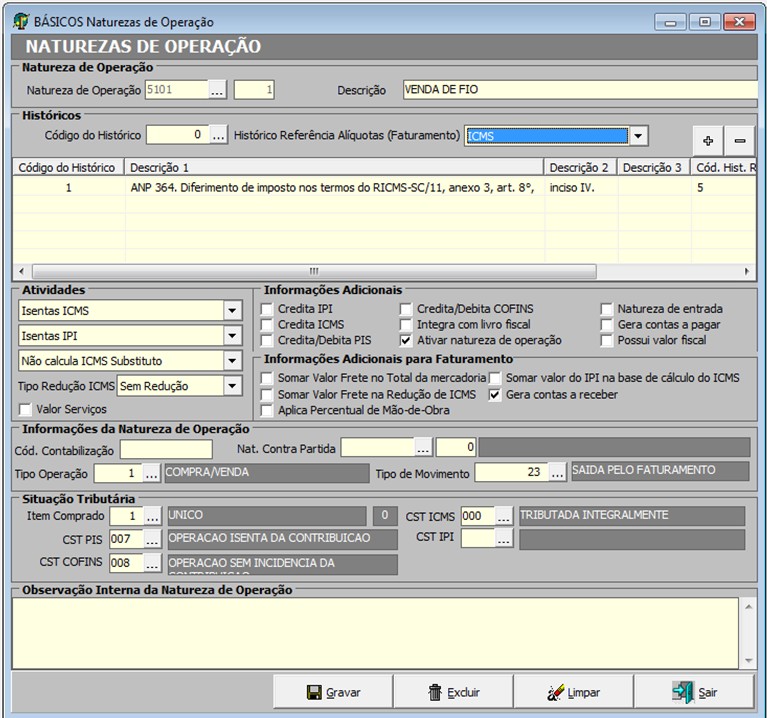
Task: Click the plus icon to add histórico
Action: pyautogui.click(x=708, y=141)
